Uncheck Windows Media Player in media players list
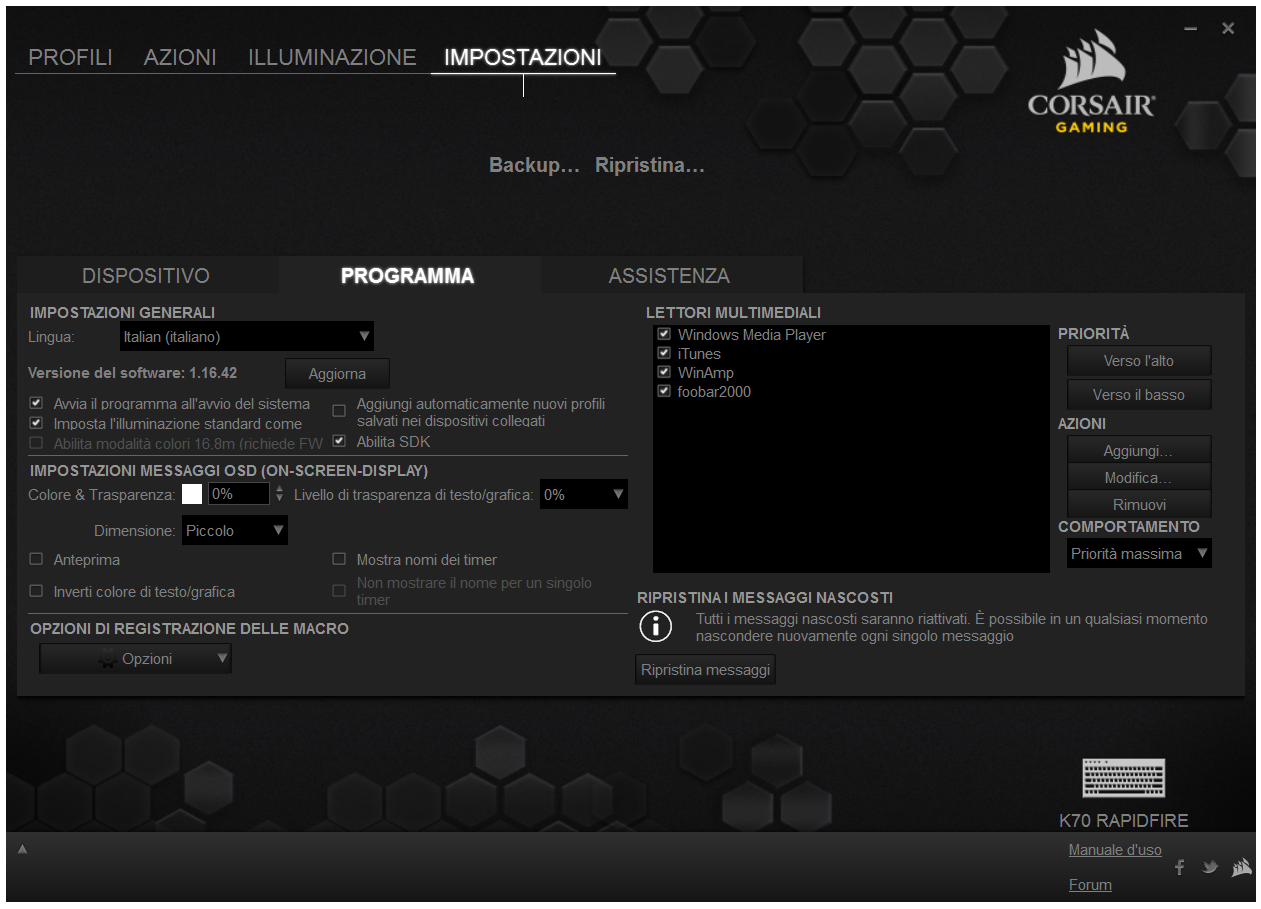Viewport: 1261px width, 909px height. [x=664, y=334]
